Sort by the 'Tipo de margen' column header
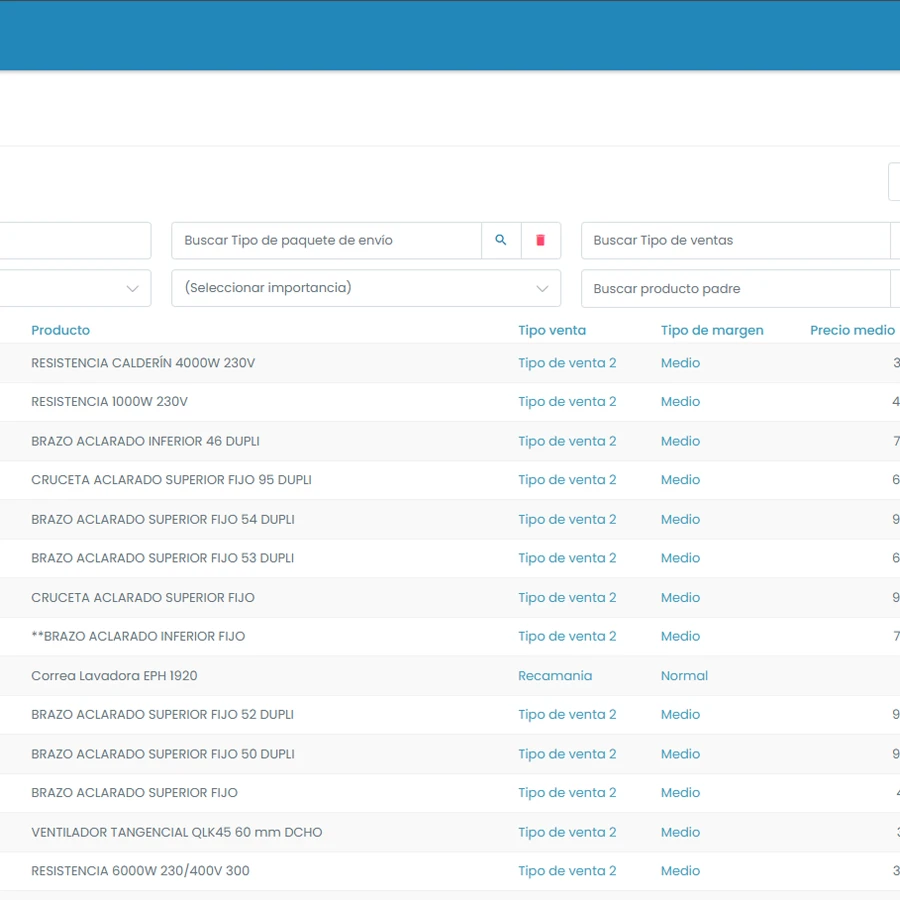900x900 pixels. pos(712,330)
